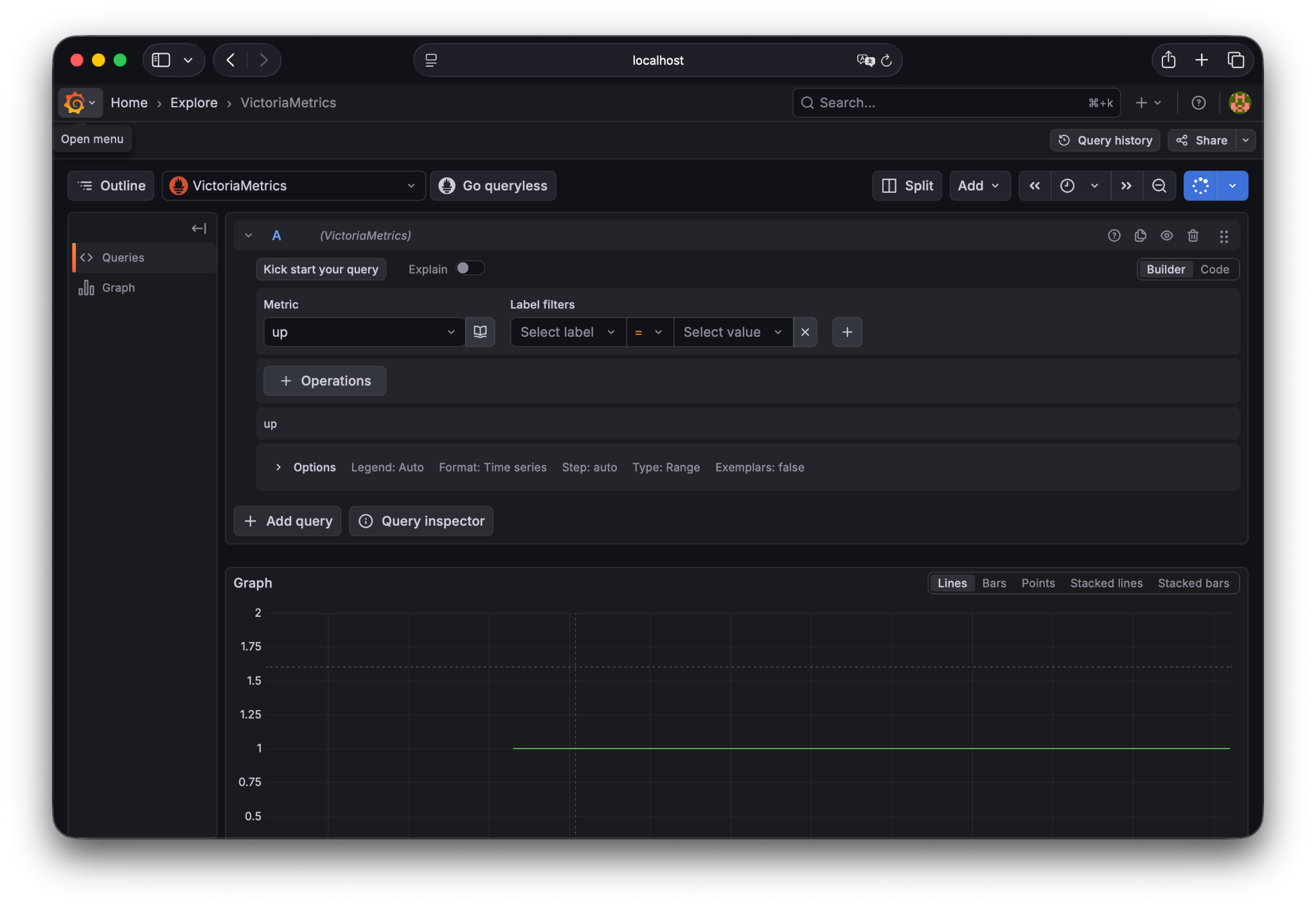The height and width of the screenshot is (908, 1316).
Task: Click the translate icon in address bar
Action: 866,60
